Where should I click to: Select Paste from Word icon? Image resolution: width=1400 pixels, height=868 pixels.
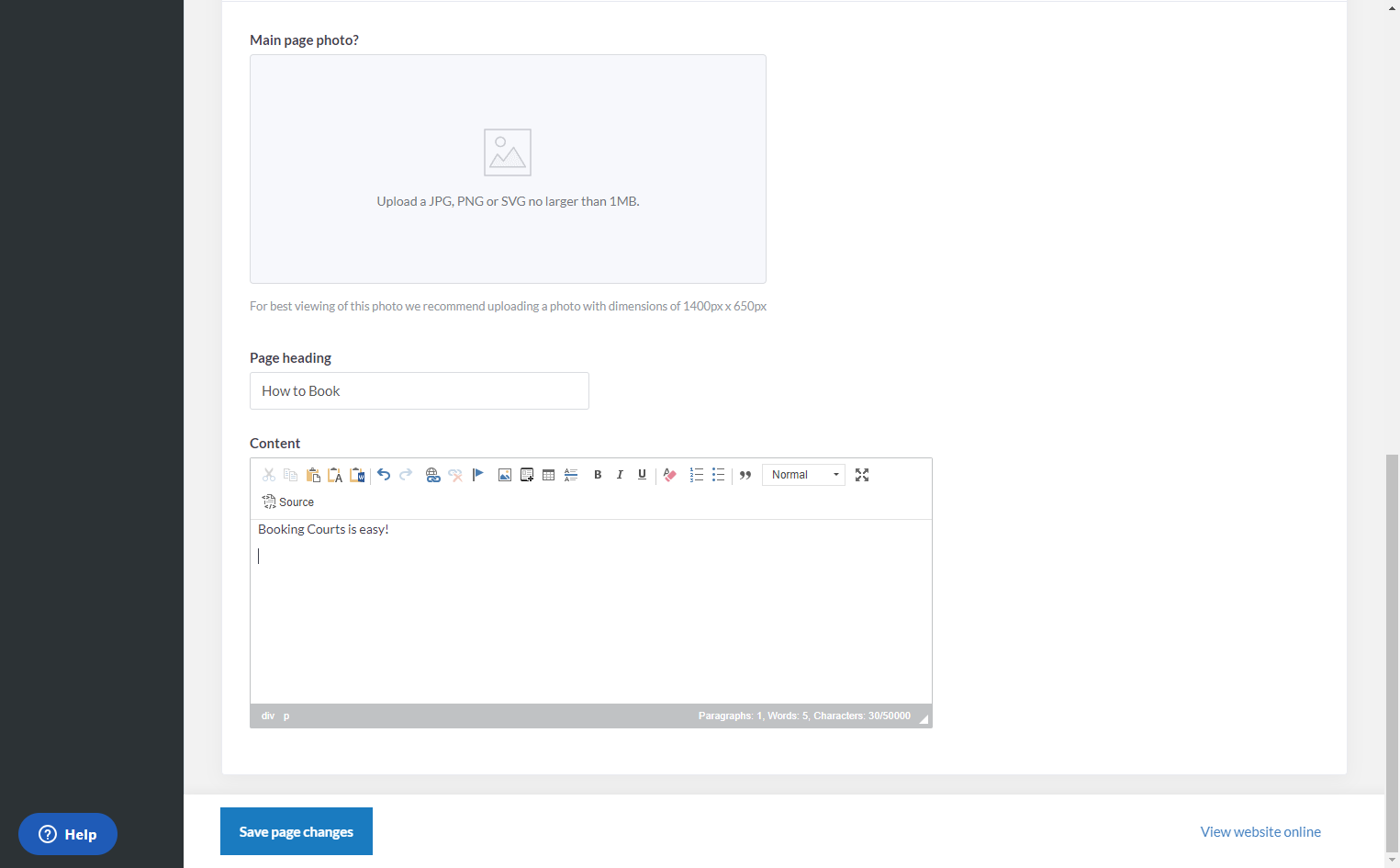357,475
